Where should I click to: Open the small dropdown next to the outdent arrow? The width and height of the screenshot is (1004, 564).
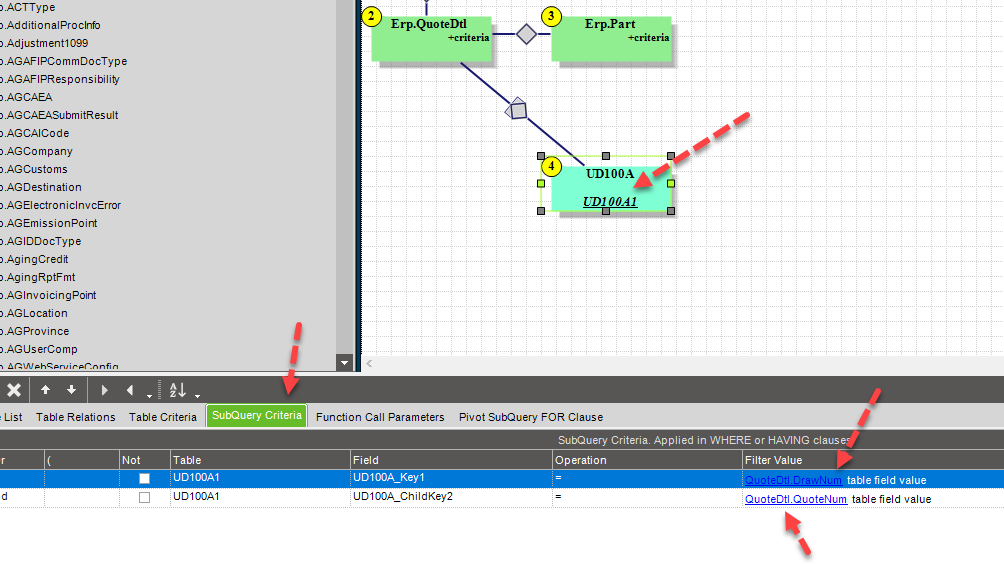pos(149,395)
